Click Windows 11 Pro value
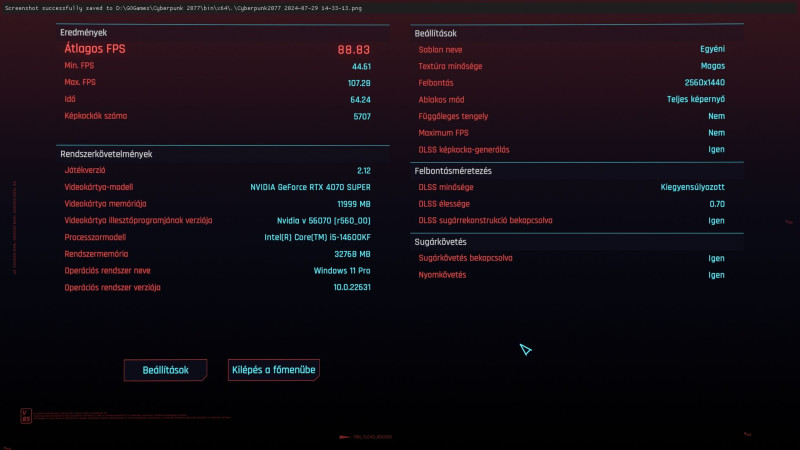800x450 pixels. (x=342, y=271)
